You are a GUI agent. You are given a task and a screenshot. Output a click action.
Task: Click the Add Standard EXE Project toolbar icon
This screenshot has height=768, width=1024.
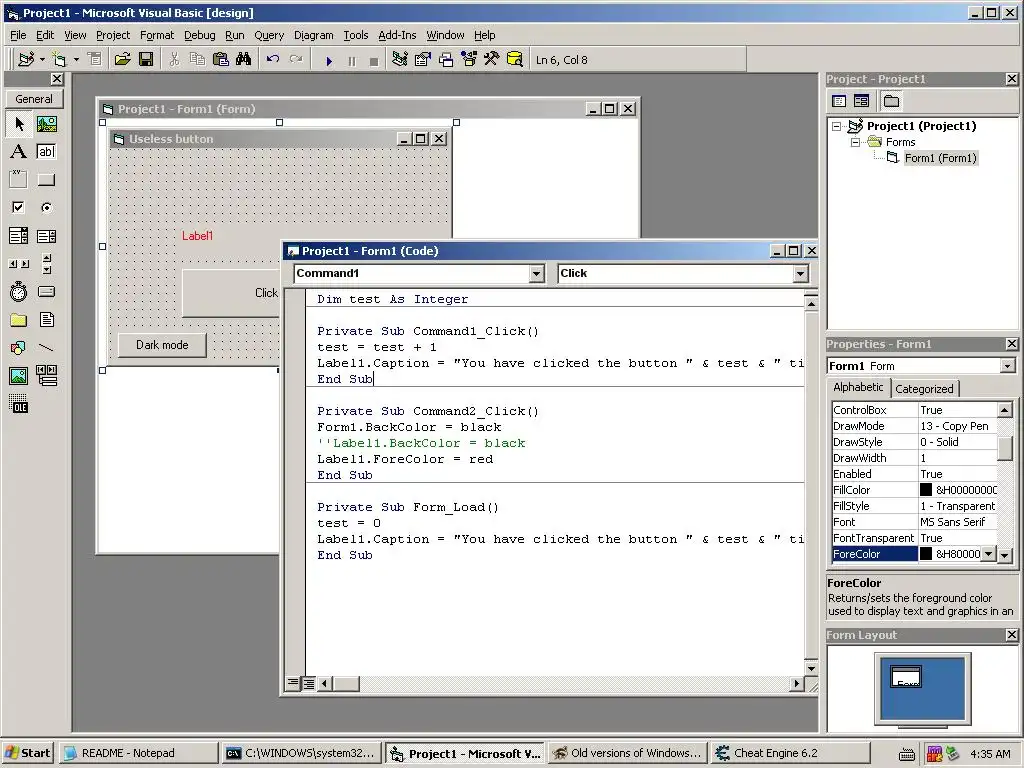click(x=26, y=59)
